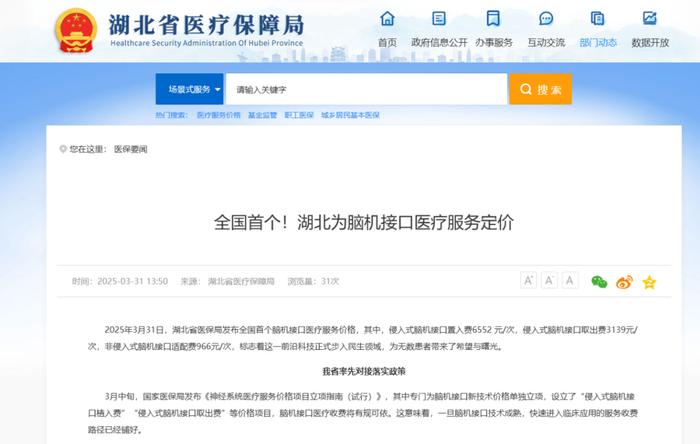700x444 pixels.
Task: Click hot search link 城乡居民基本医保
Action: (350, 115)
